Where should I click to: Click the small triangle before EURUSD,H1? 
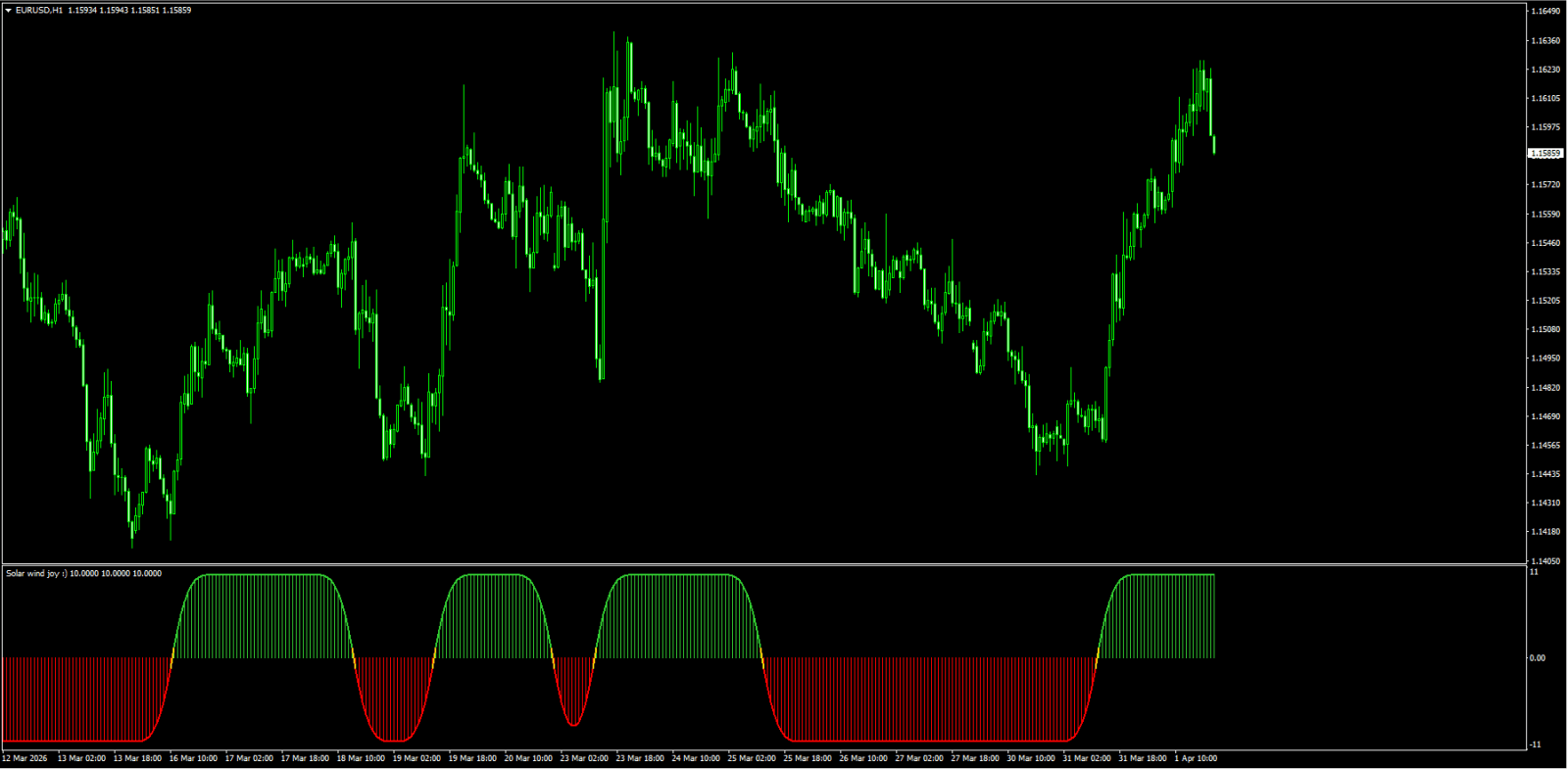tap(9, 10)
